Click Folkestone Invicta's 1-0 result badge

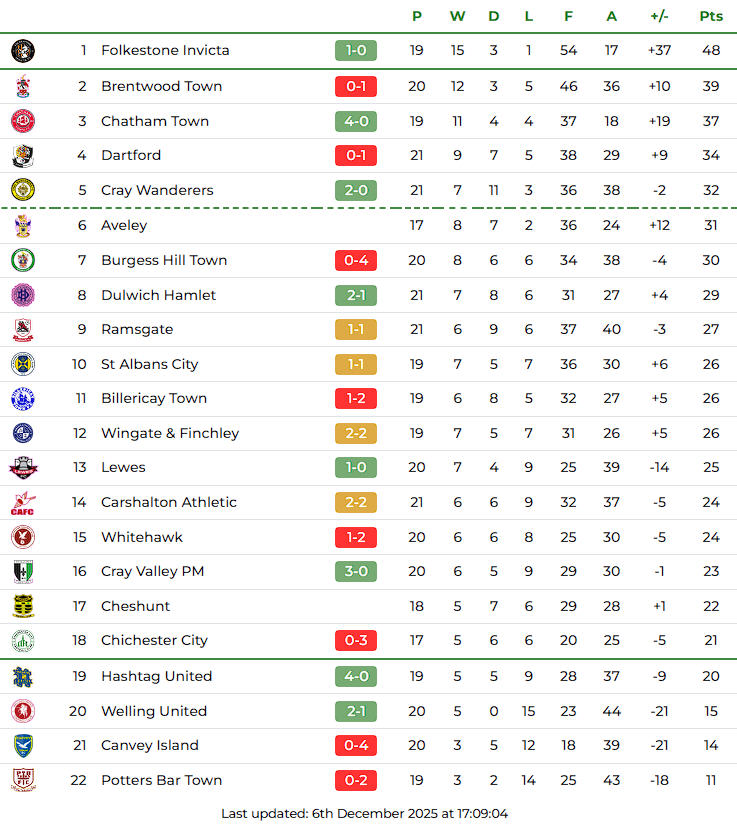(x=356, y=50)
